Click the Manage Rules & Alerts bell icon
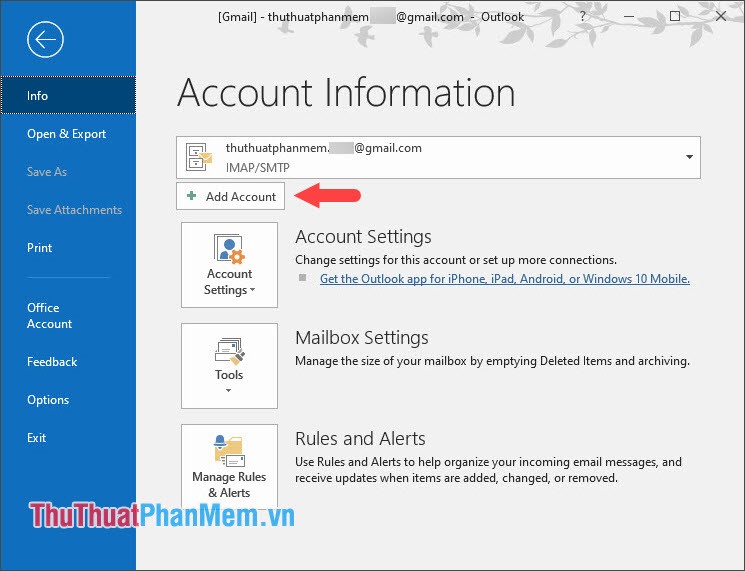Screen dimensions: 745x571 [229, 450]
